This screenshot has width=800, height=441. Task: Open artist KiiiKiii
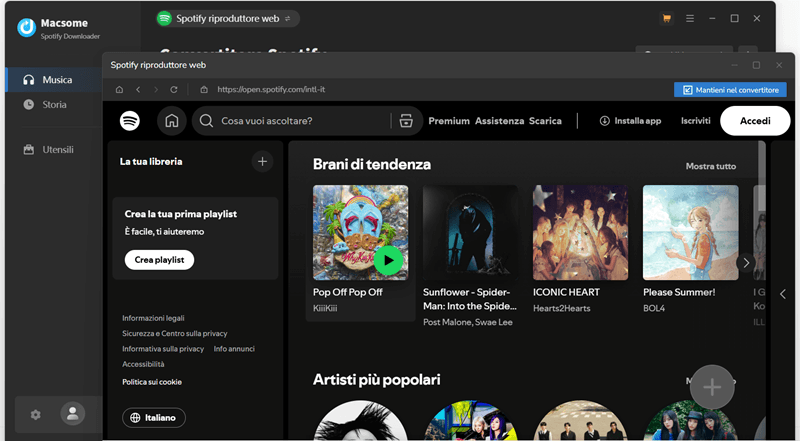[325, 308]
